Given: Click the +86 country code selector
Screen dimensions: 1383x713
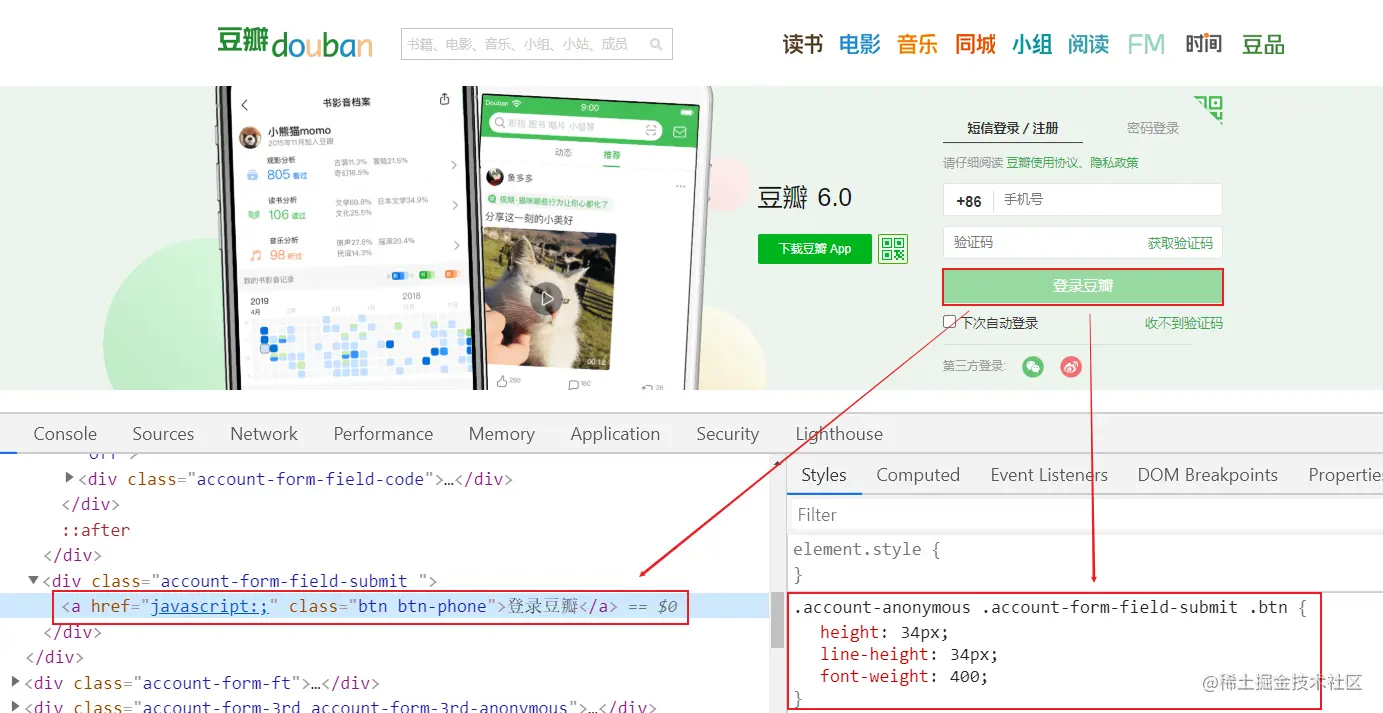Looking at the screenshot, I should click(969, 200).
